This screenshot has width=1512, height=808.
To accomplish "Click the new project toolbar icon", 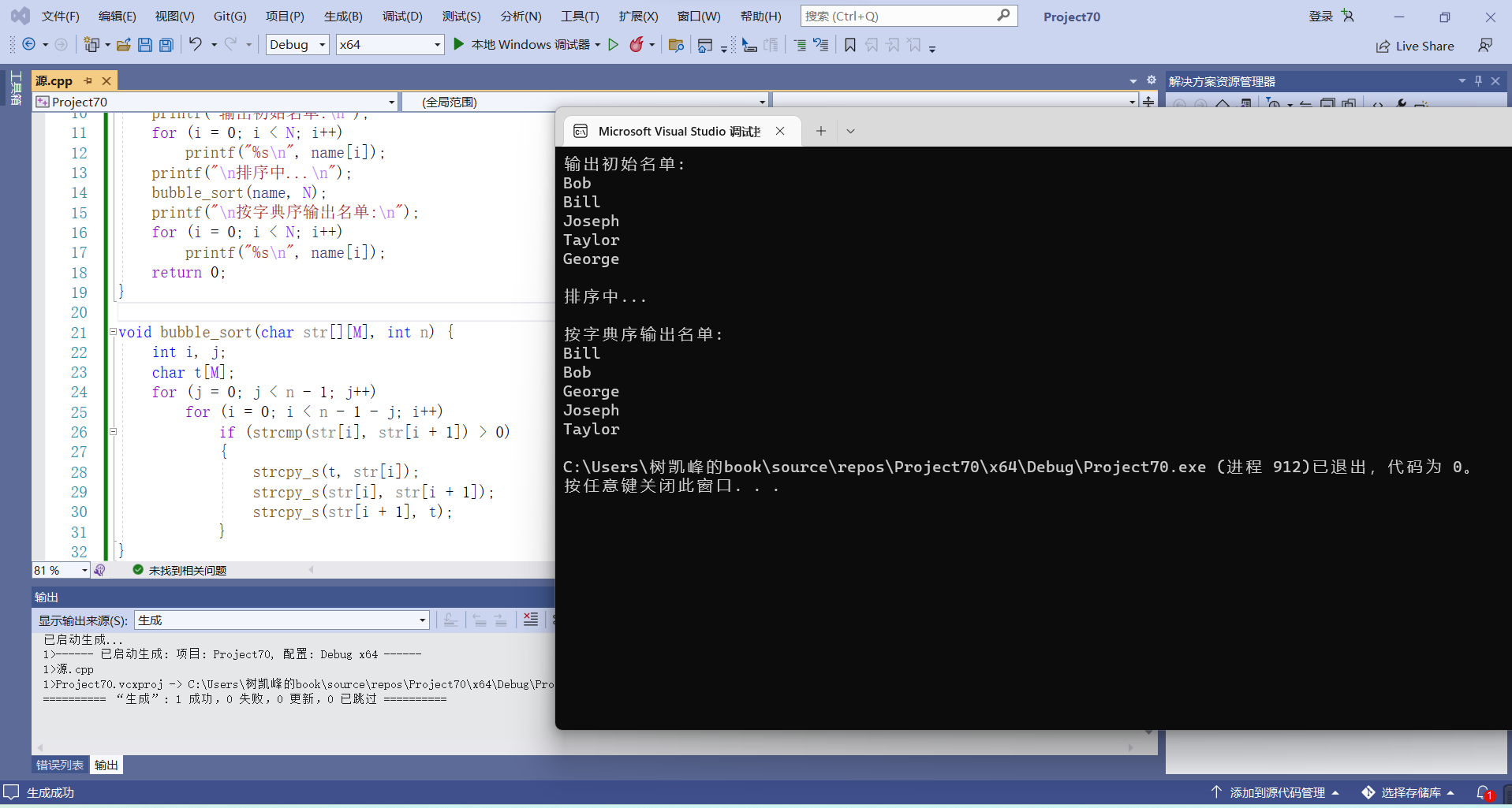I will pyautogui.click(x=92, y=45).
